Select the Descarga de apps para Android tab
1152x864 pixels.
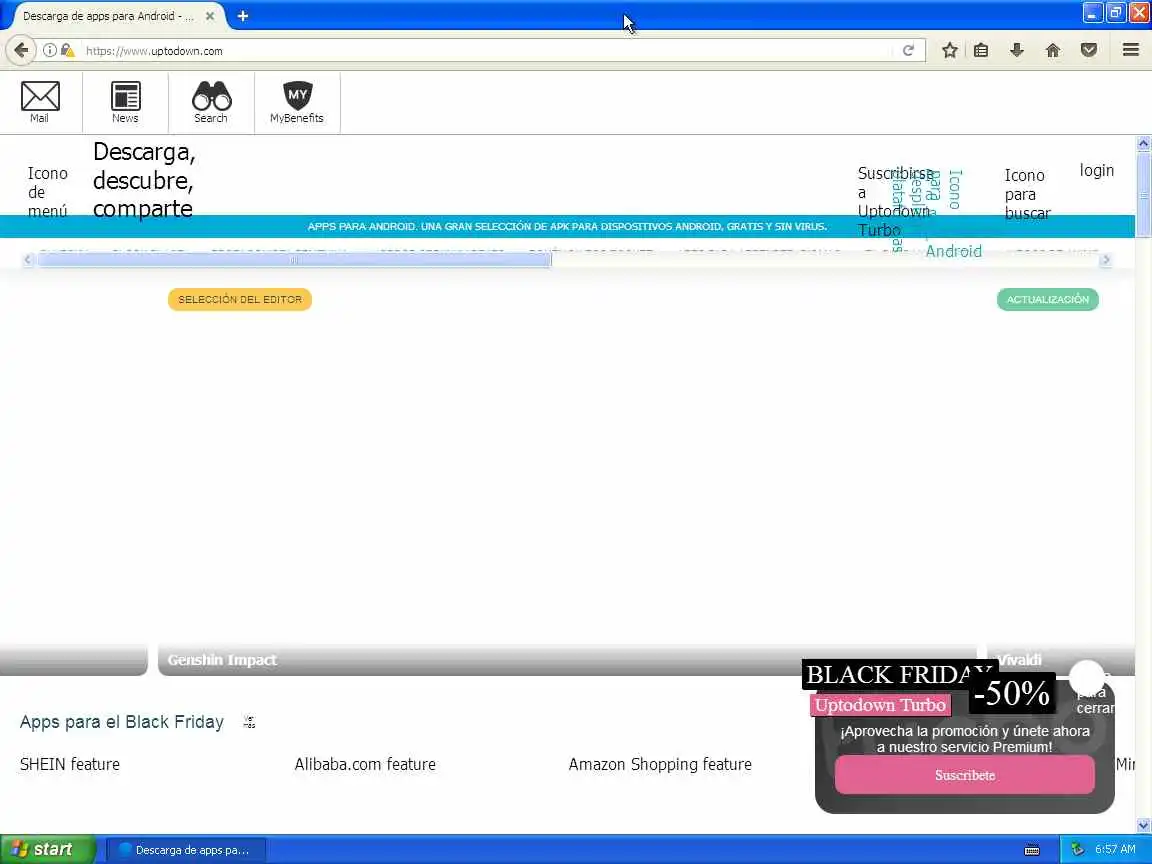(110, 15)
